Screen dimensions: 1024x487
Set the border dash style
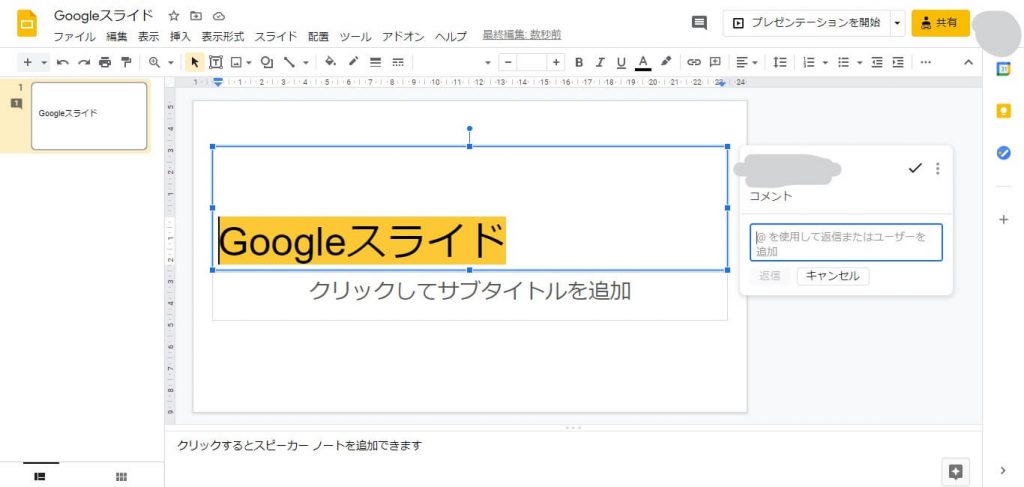[398, 63]
